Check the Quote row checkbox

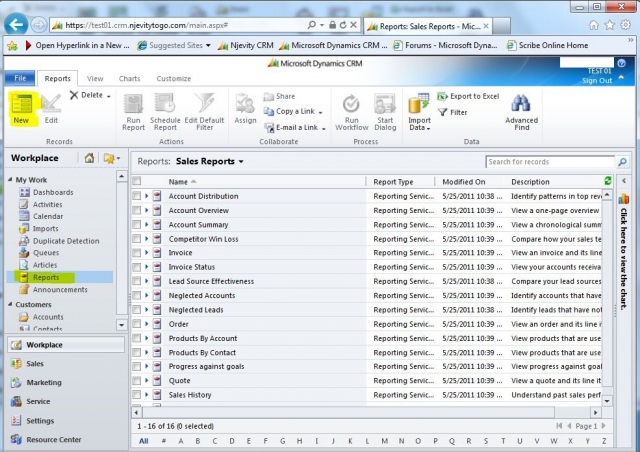[x=136, y=381]
